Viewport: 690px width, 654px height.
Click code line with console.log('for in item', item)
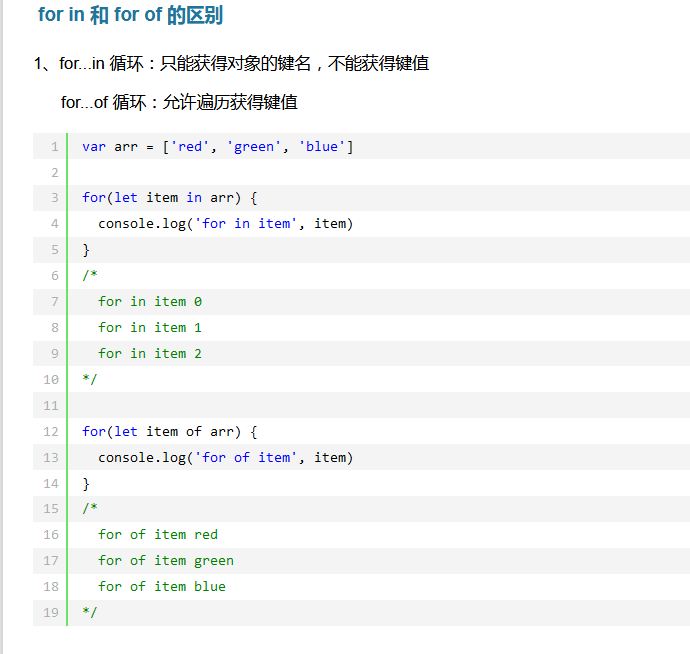226,224
